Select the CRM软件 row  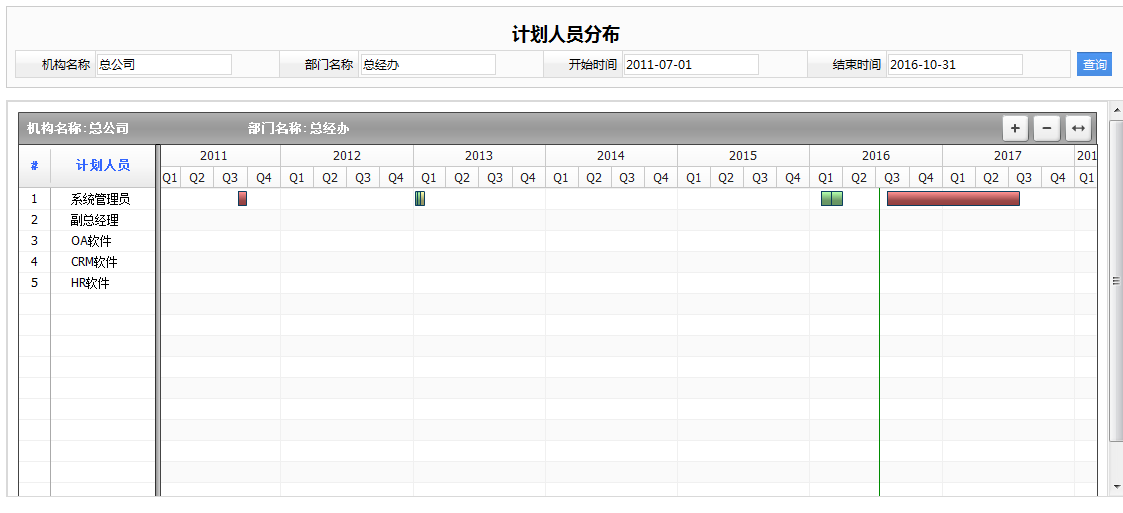[94, 262]
